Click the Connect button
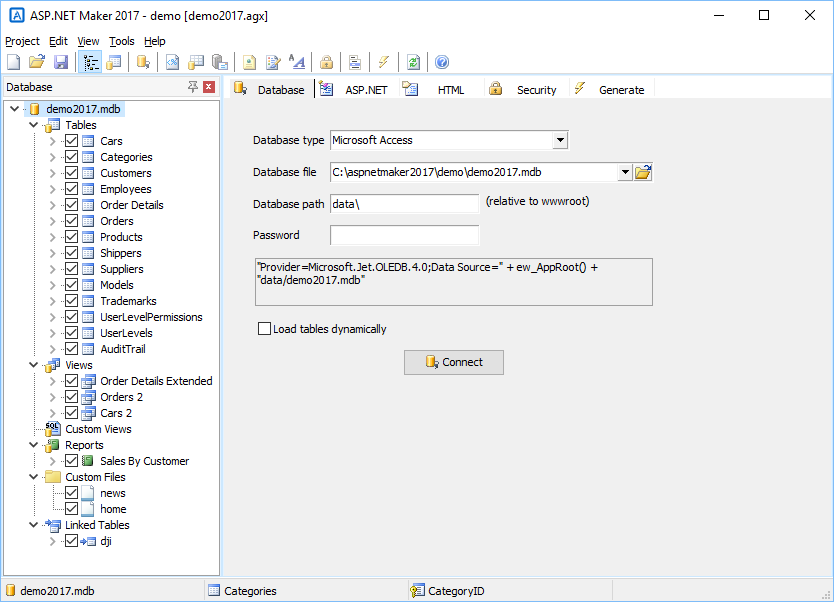Image resolution: width=834 pixels, height=602 pixels. tap(454, 362)
